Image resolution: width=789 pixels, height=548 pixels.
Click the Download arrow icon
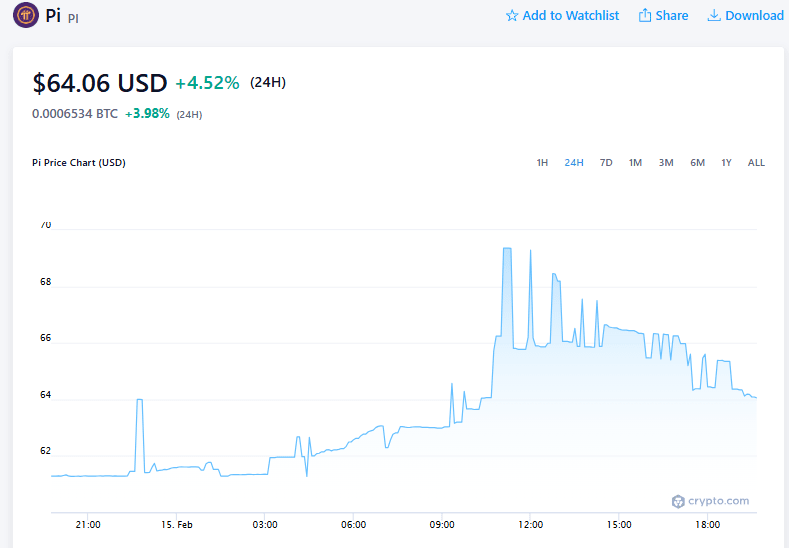click(x=714, y=16)
